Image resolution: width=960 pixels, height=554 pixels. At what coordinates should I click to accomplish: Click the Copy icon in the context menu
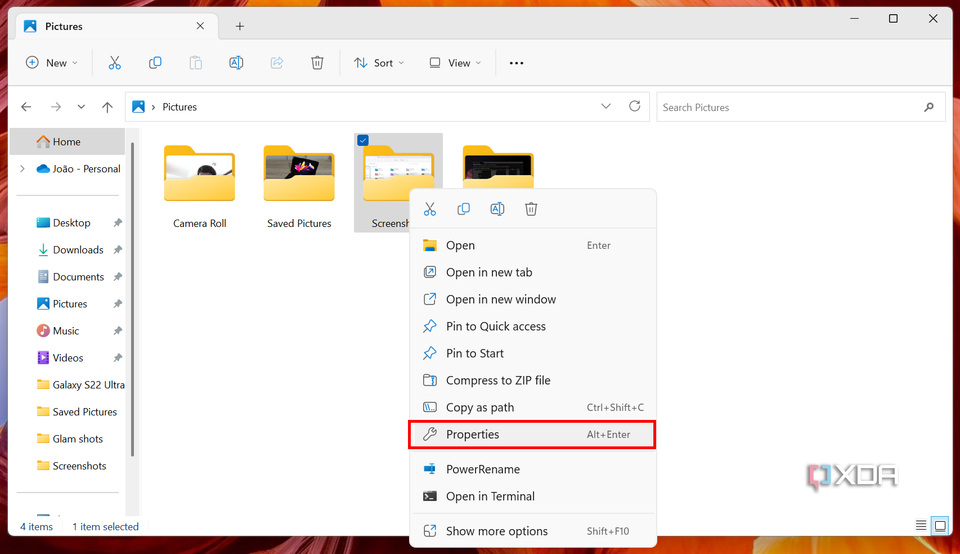click(463, 209)
